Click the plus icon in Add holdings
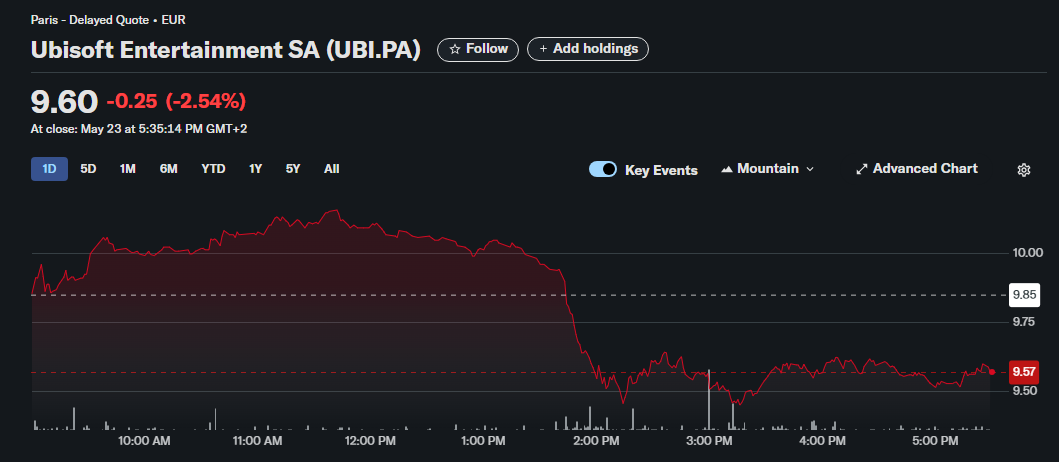This screenshot has width=1059, height=462. (x=543, y=49)
